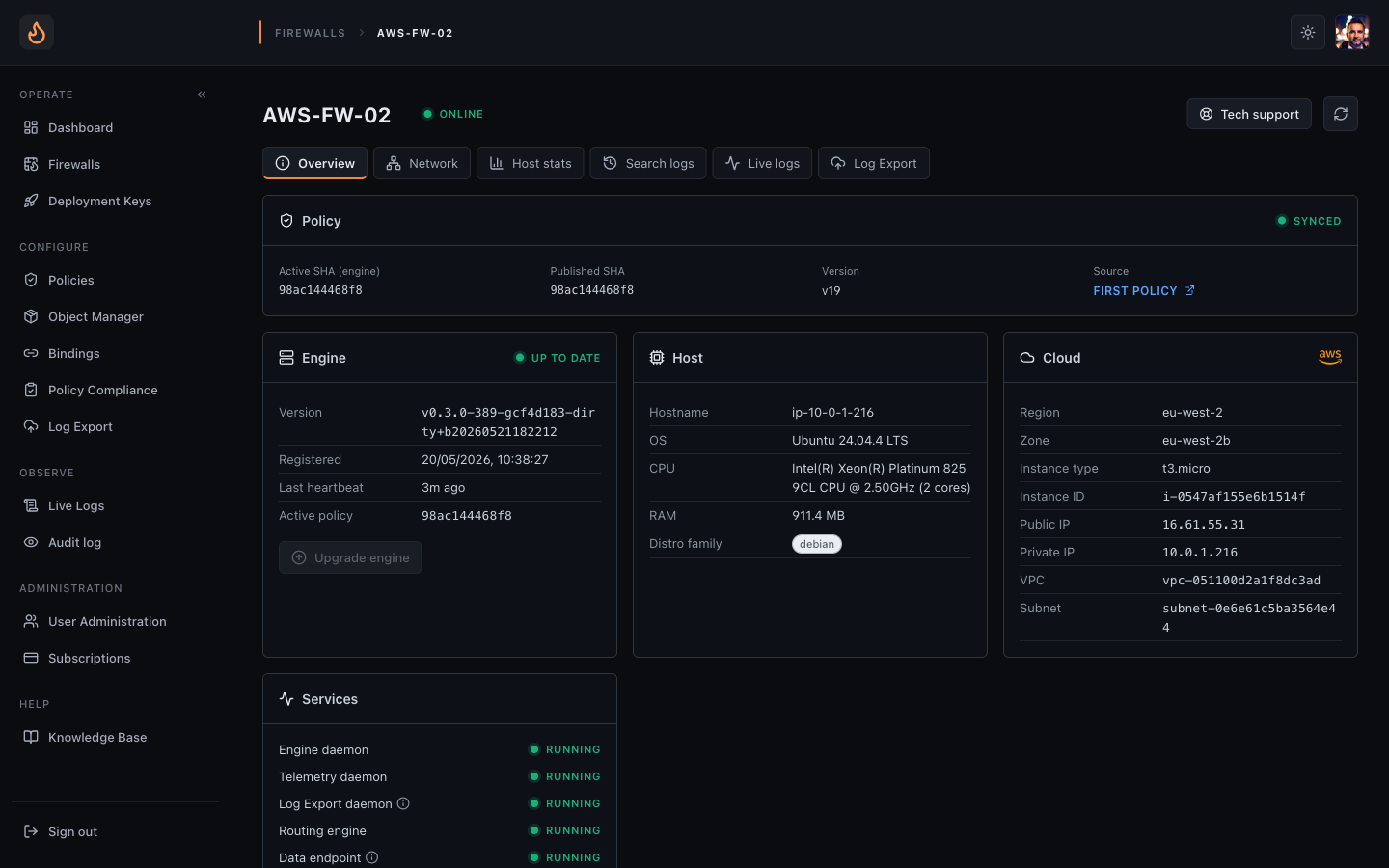The width and height of the screenshot is (1389, 868).
Task: Click the Cloud card cloud icon
Action: point(1027,358)
